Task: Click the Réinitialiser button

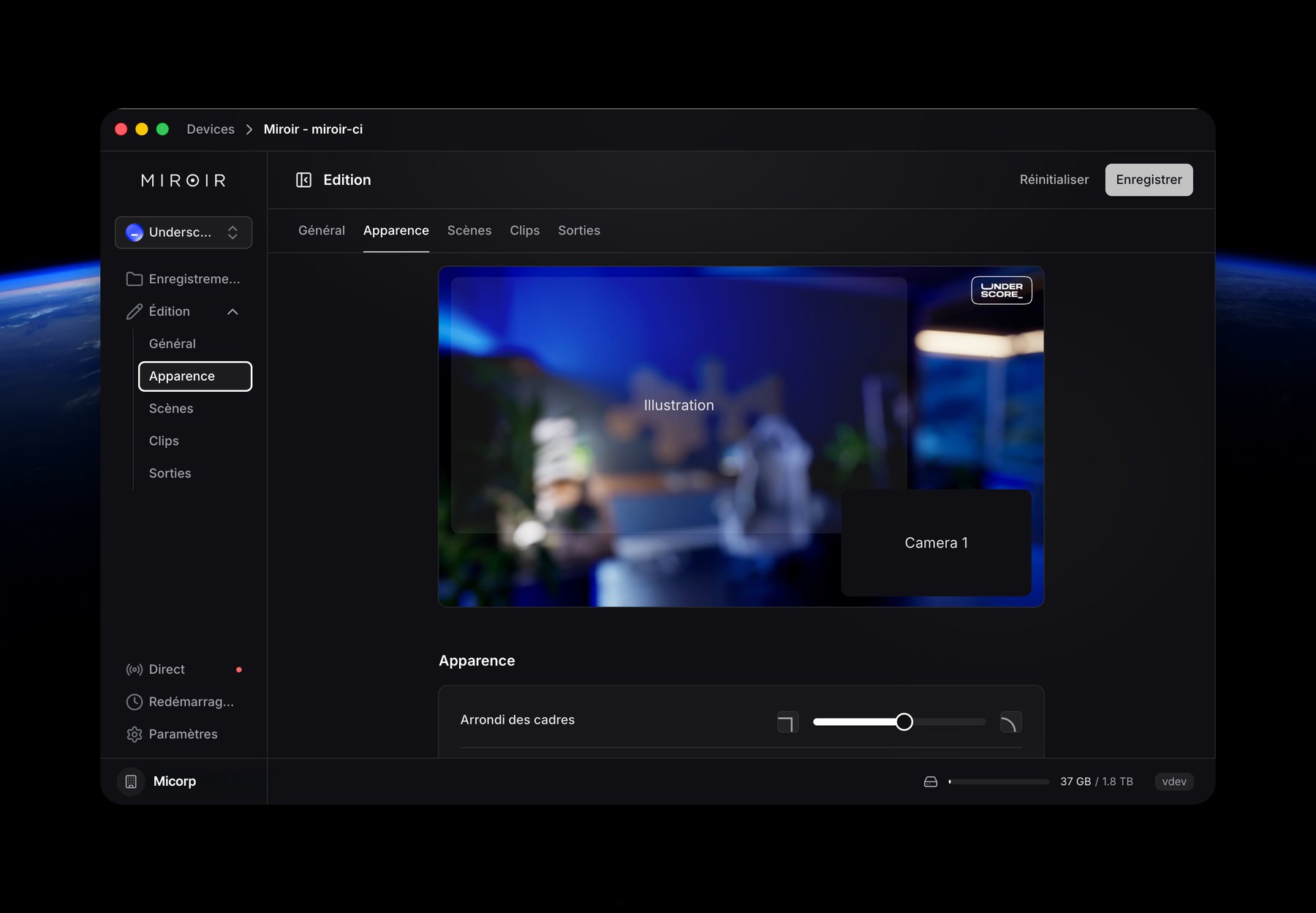Action: [1054, 179]
